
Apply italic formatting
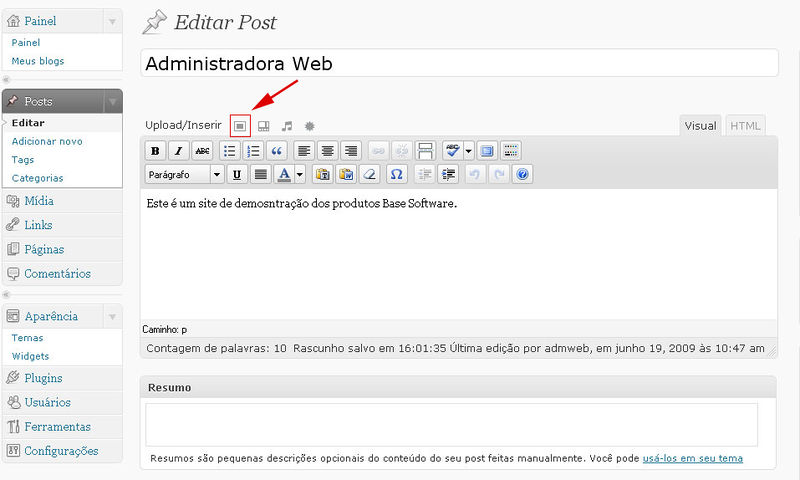(x=179, y=151)
